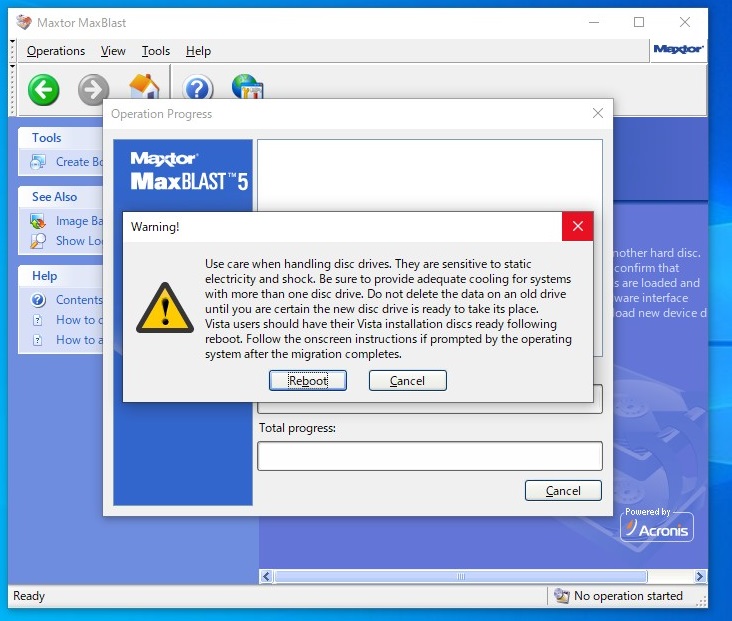Click the second 'How to' help link
Image resolution: width=732 pixels, height=621 pixels.
tap(79, 340)
